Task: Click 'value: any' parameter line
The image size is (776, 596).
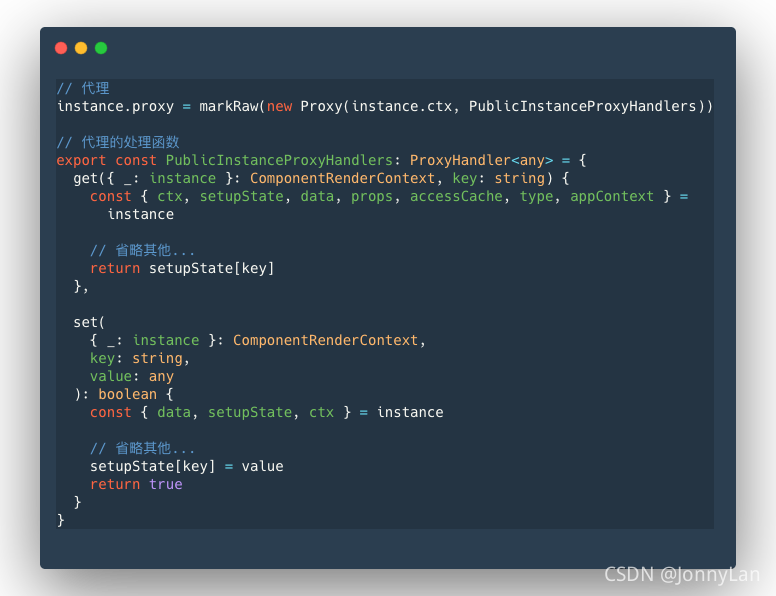Action: click(132, 376)
